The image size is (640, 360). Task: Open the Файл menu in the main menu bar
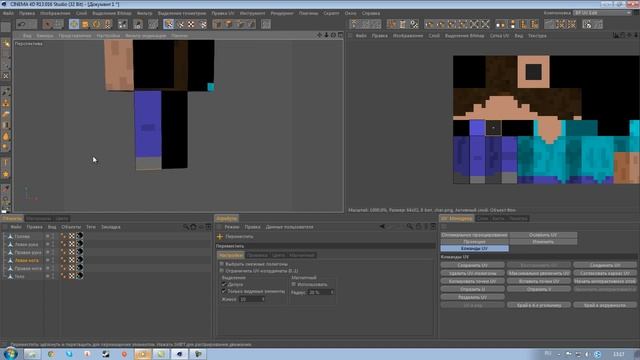coord(8,13)
